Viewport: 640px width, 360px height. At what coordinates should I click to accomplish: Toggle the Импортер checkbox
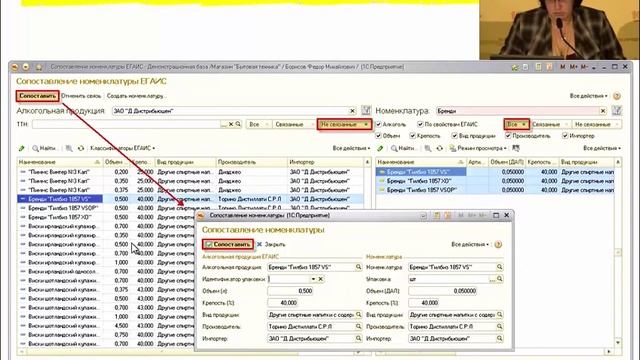[x=565, y=136]
